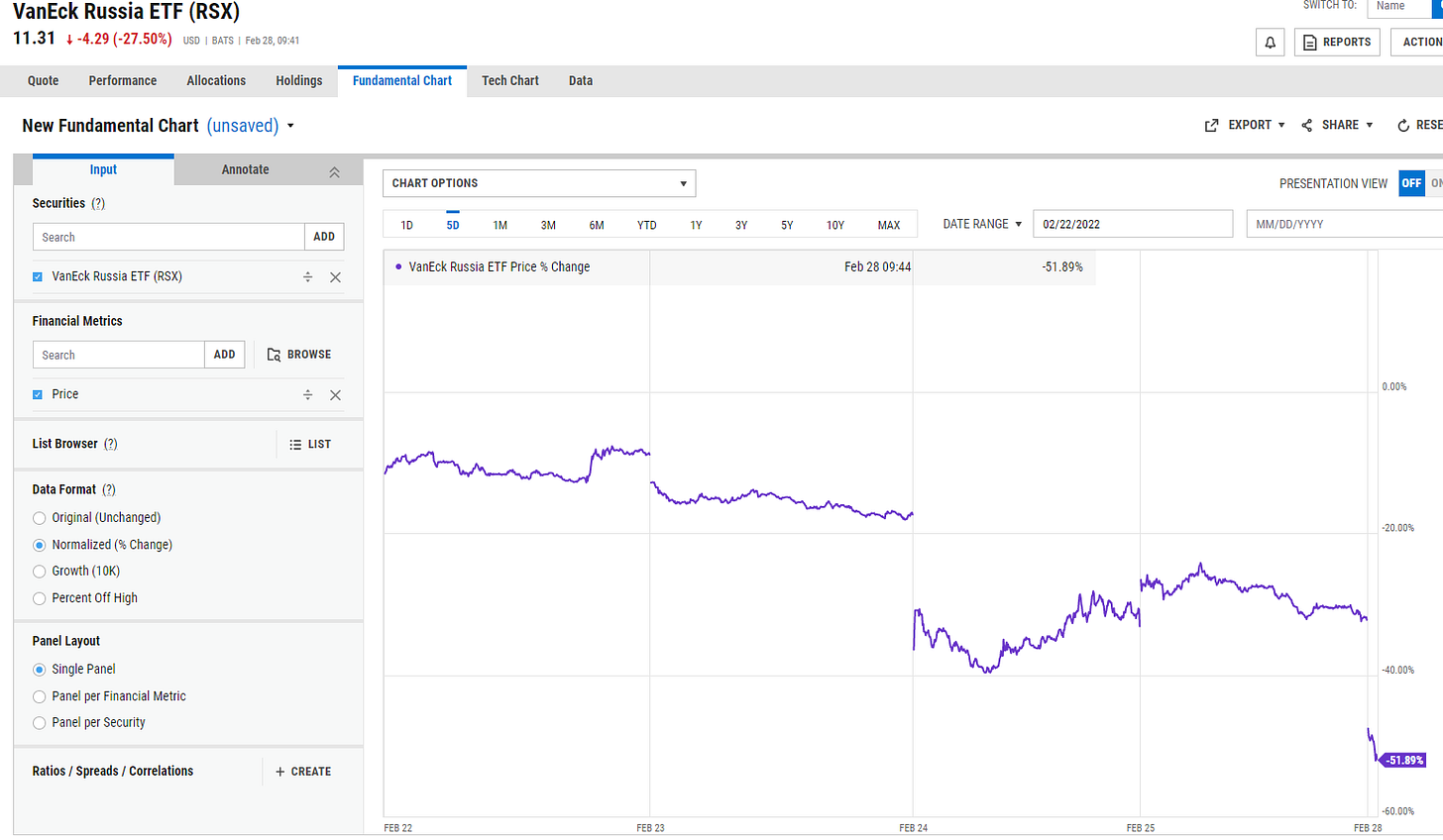The width and height of the screenshot is (1443, 840).
Task: Select the Fundamental Chart tab
Action: tap(402, 81)
